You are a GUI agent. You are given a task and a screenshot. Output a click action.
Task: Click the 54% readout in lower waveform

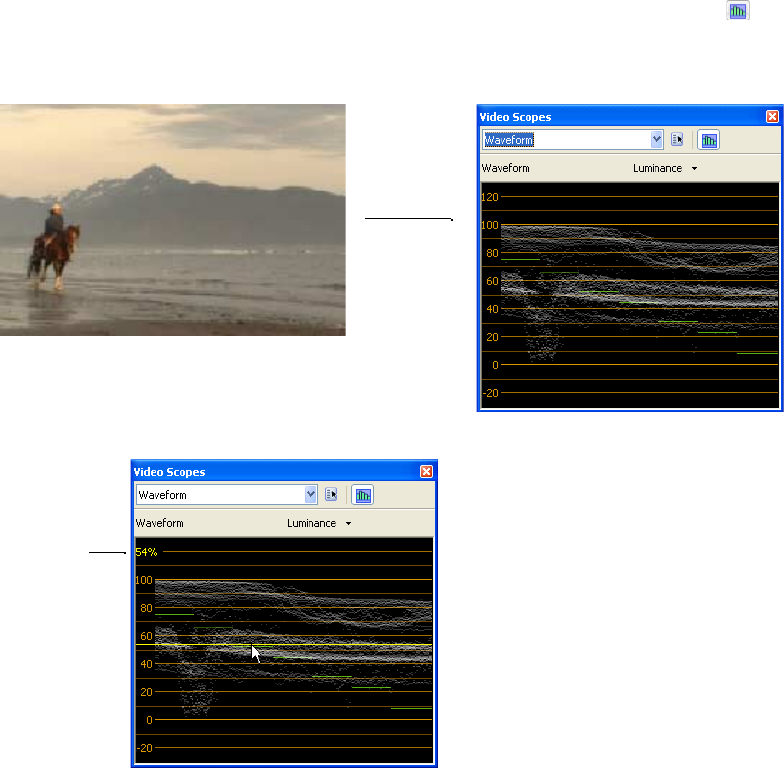tap(146, 552)
